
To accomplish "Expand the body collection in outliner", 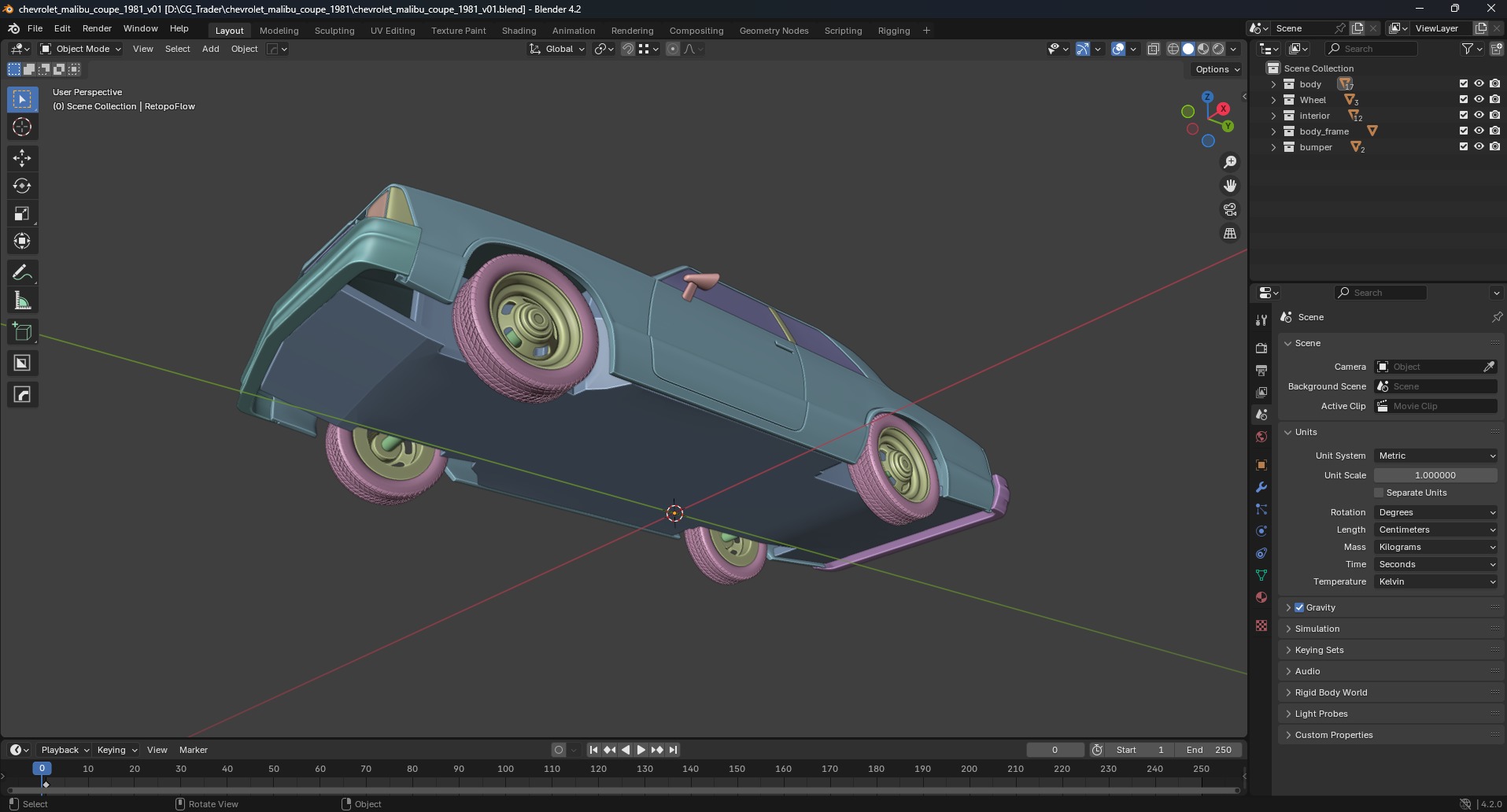I will coord(1273,84).
